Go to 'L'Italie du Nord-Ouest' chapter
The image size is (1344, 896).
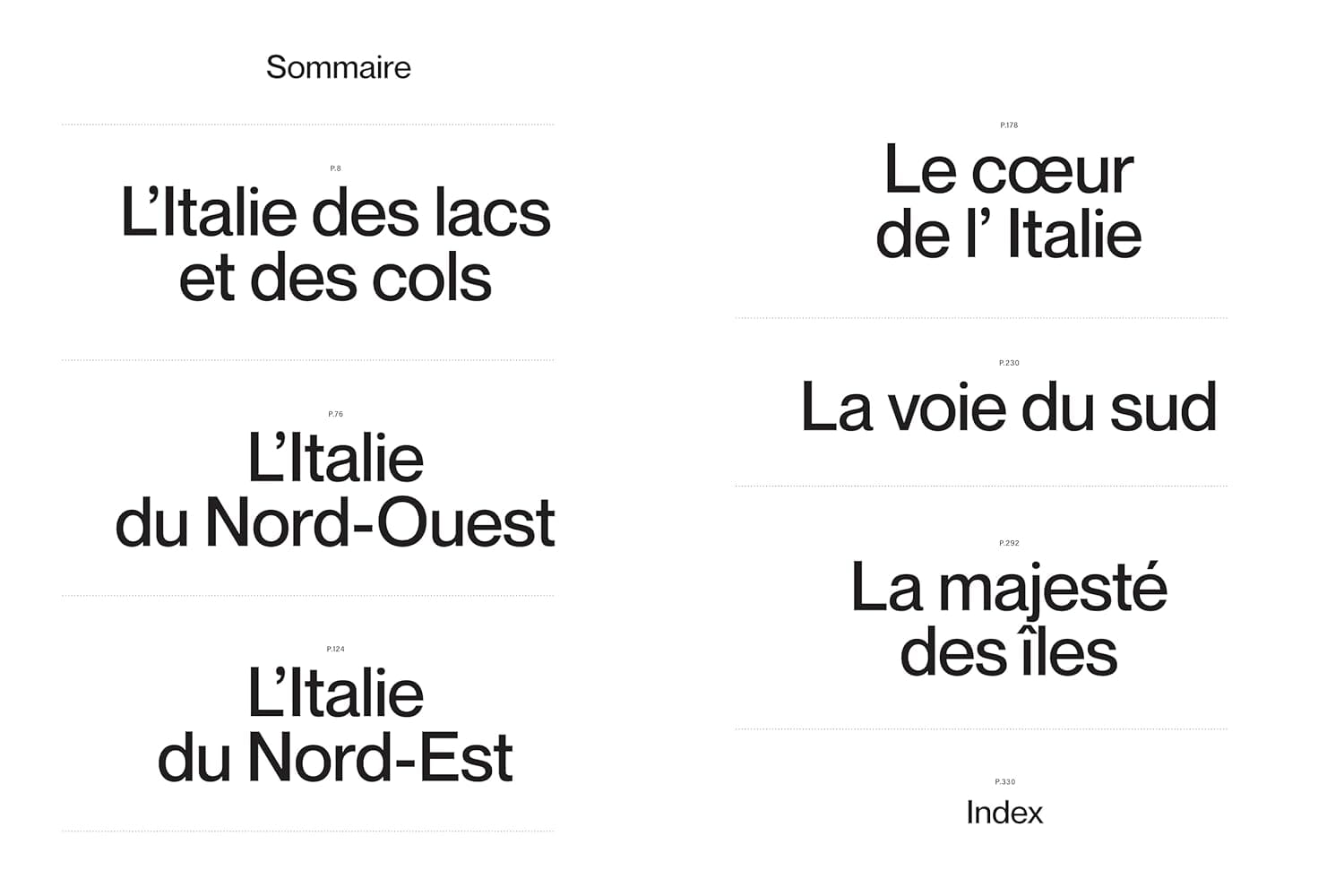(335, 491)
